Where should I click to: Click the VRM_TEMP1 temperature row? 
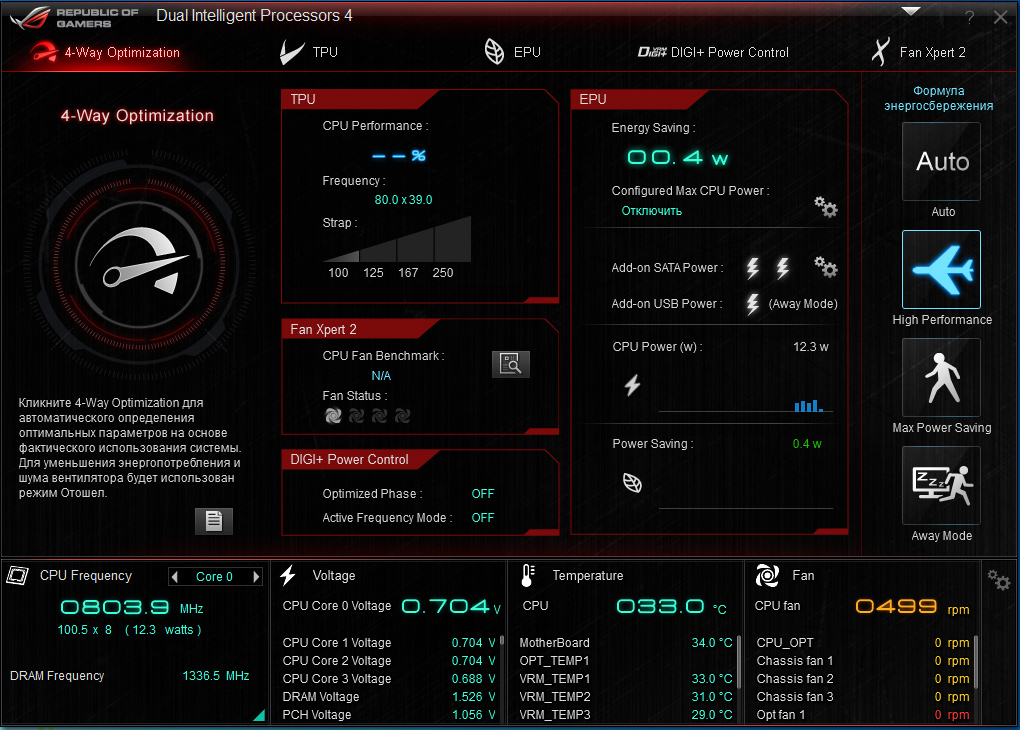coord(626,679)
